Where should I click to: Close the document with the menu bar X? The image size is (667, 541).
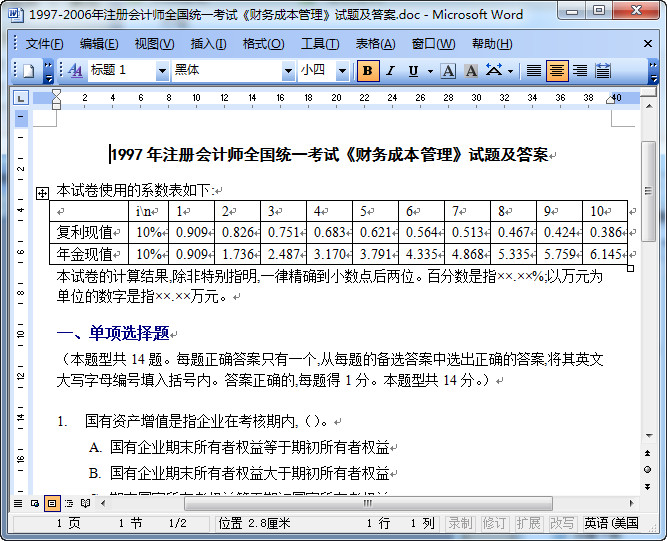tap(648, 44)
